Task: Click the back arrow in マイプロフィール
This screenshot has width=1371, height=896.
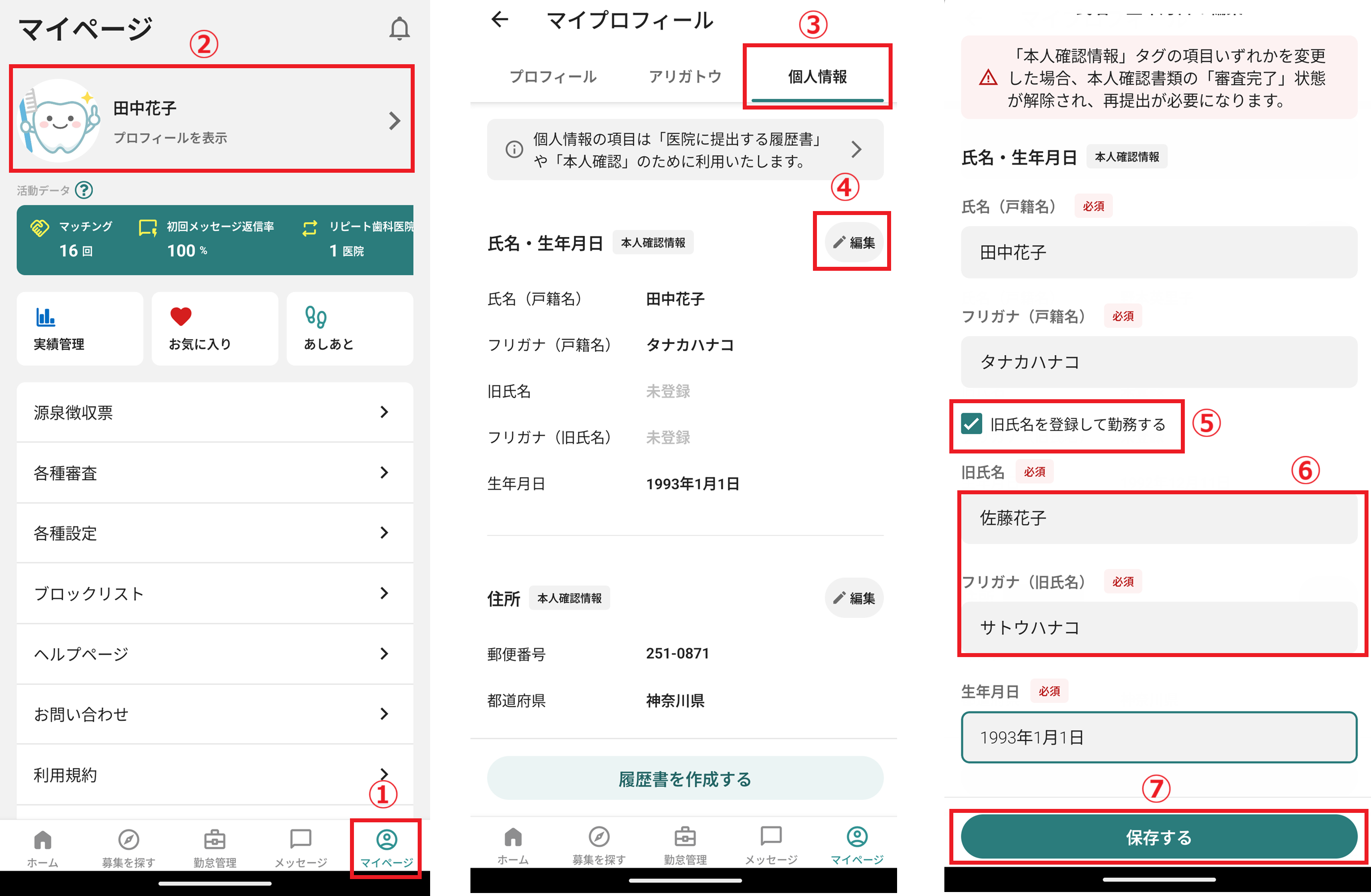Action: [x=499, y=19]
